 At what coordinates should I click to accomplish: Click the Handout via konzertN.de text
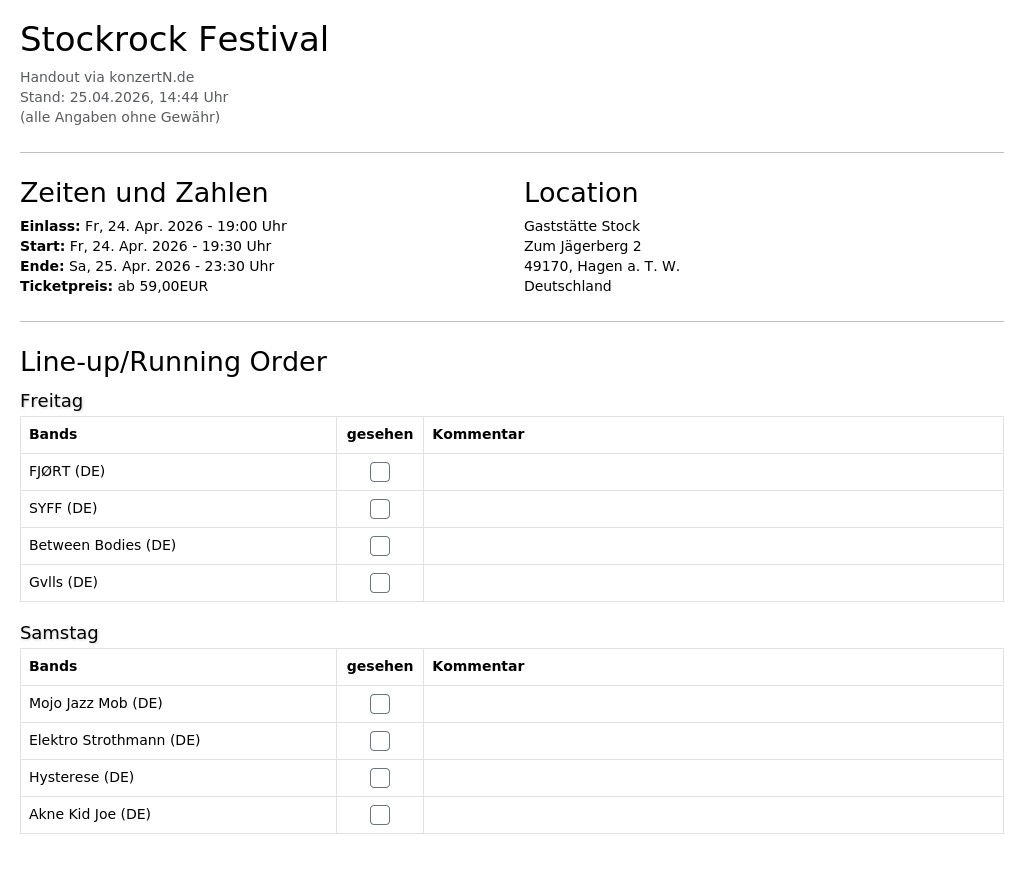[x=107, y=77]
